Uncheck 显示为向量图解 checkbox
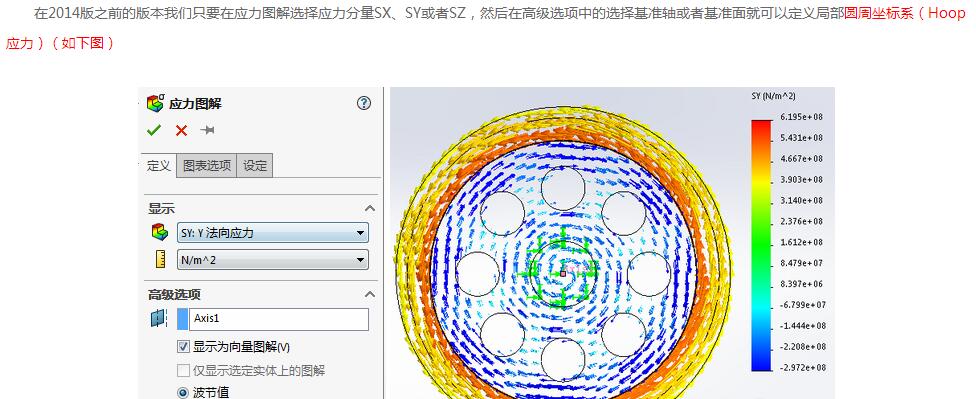This screenshot has height=399, width=976. (183, 347)
